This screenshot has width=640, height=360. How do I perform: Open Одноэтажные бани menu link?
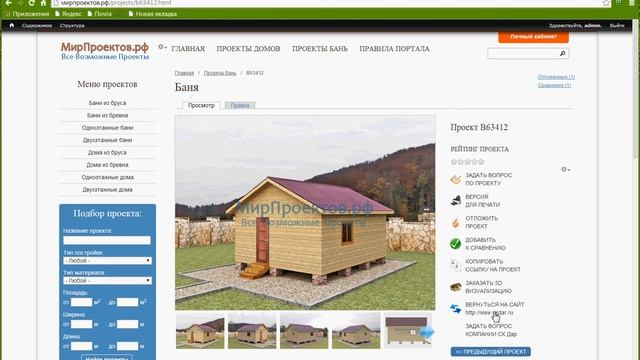107,128
